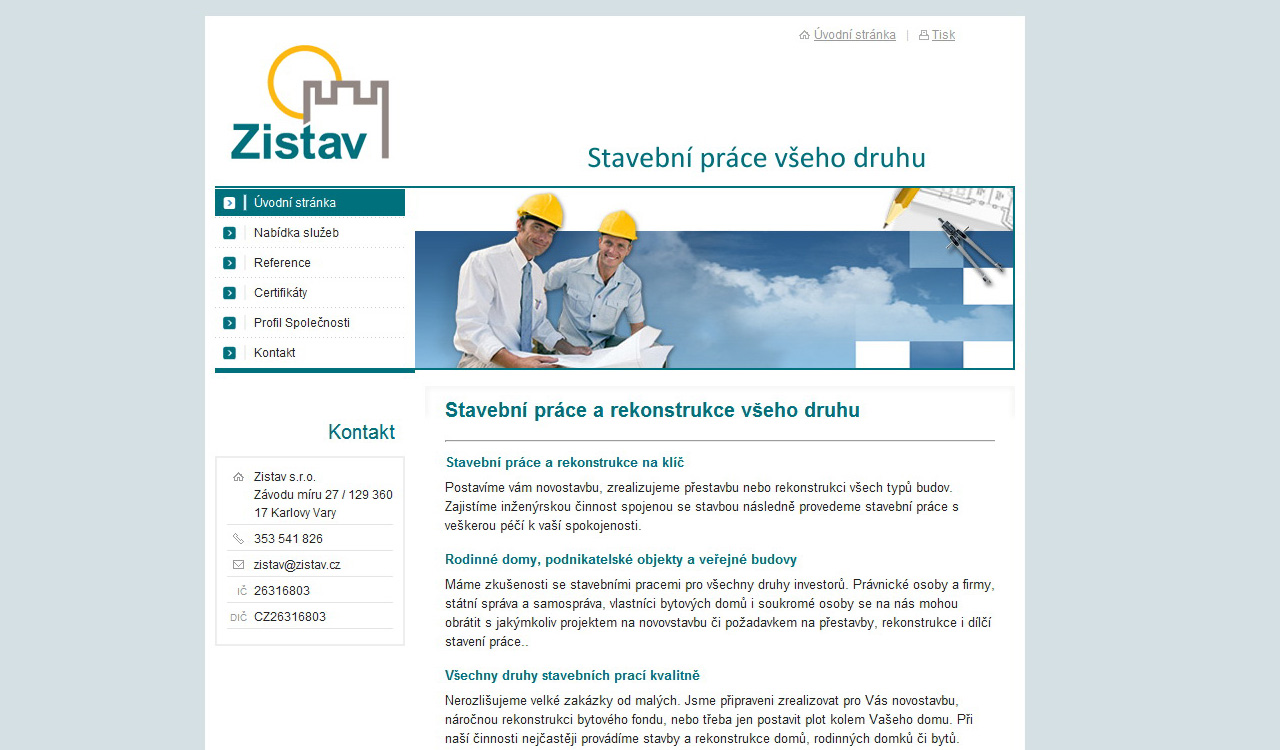
Task: Select Profil Společnosti from the menu
Action: tap(302, 323)
